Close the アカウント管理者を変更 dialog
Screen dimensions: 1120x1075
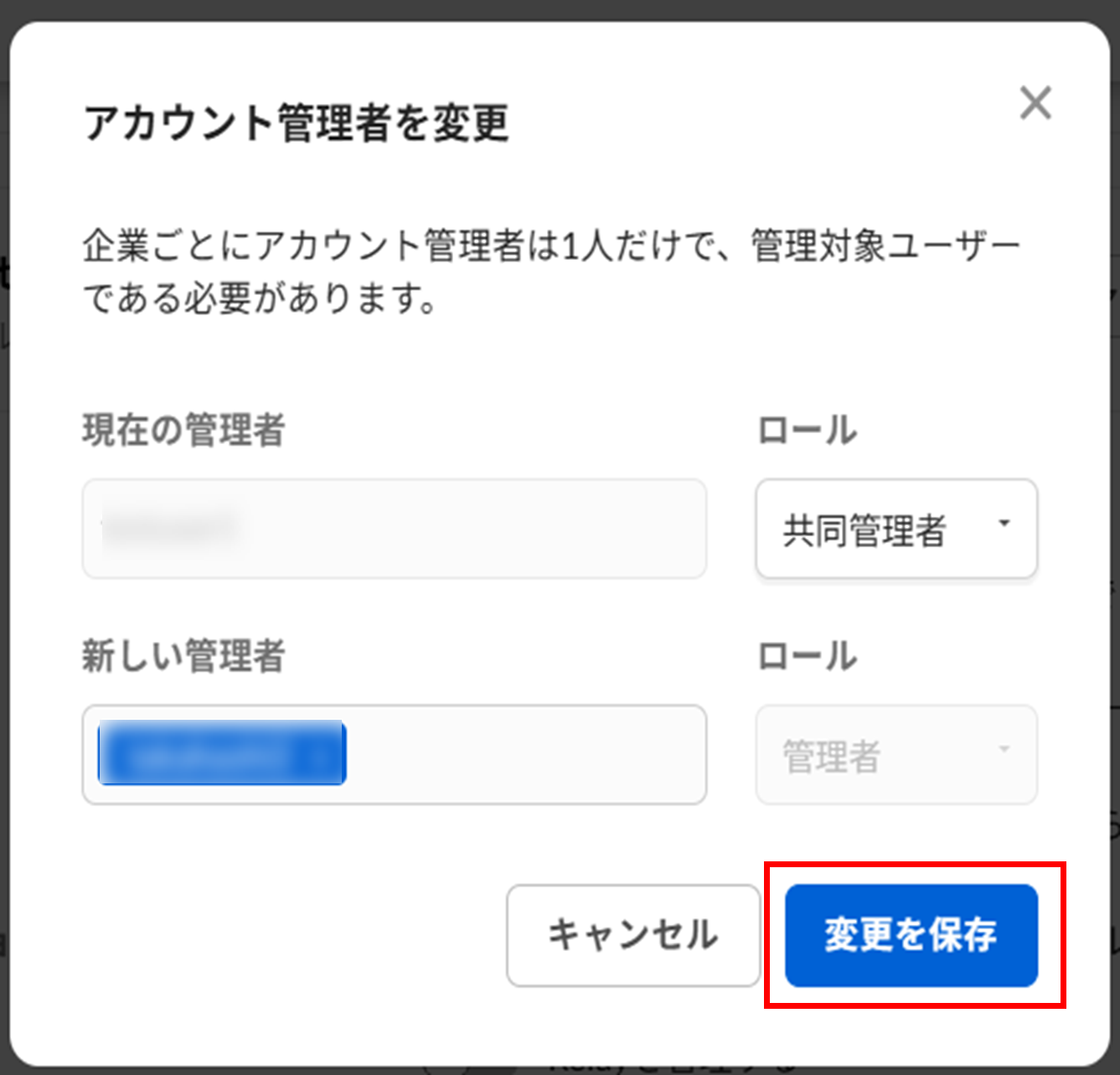coord(1035,104)
